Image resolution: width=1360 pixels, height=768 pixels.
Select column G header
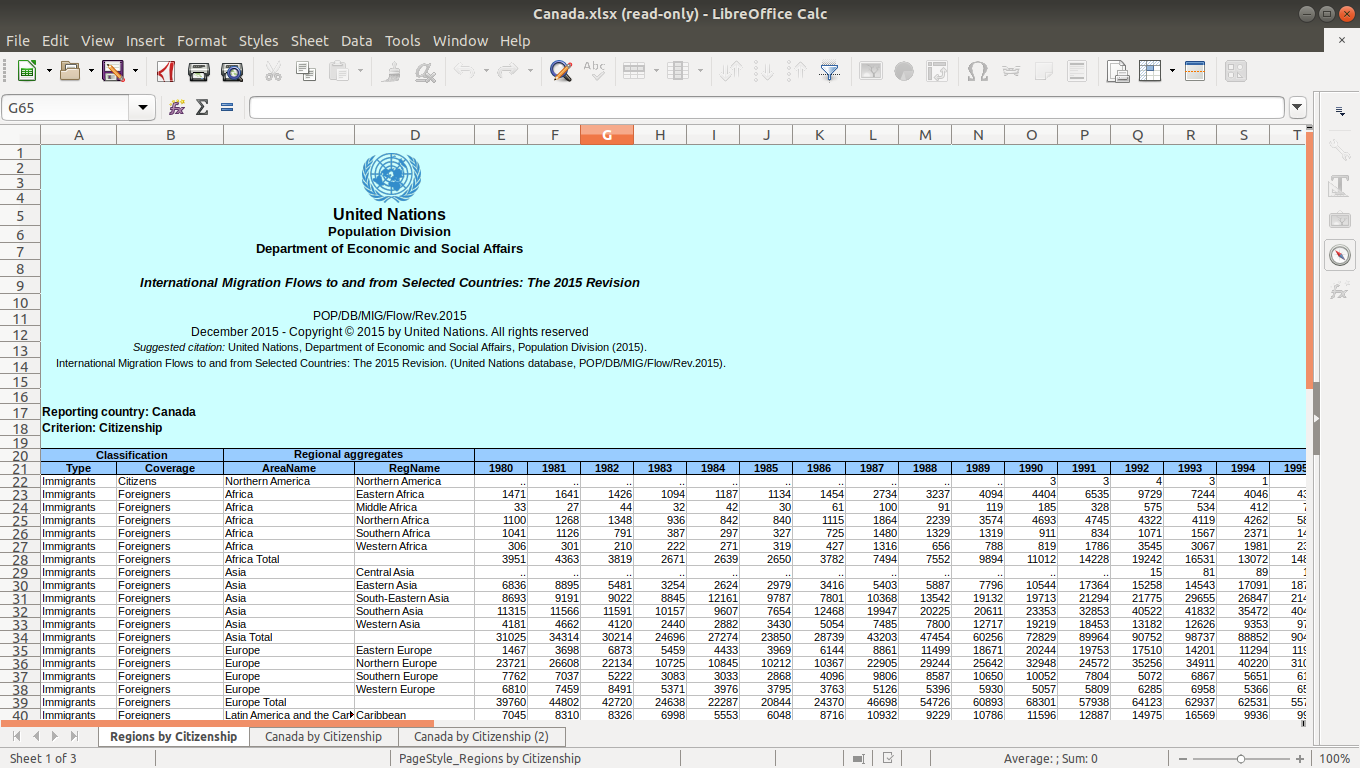[606, 135]
